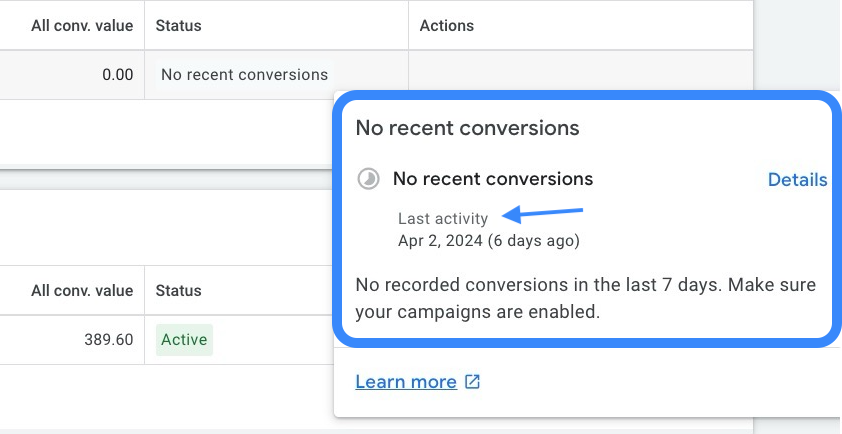Click the blue arrow pointing at Last activity
This screenshot has height=434, width=842.
(x=542, y=214)
